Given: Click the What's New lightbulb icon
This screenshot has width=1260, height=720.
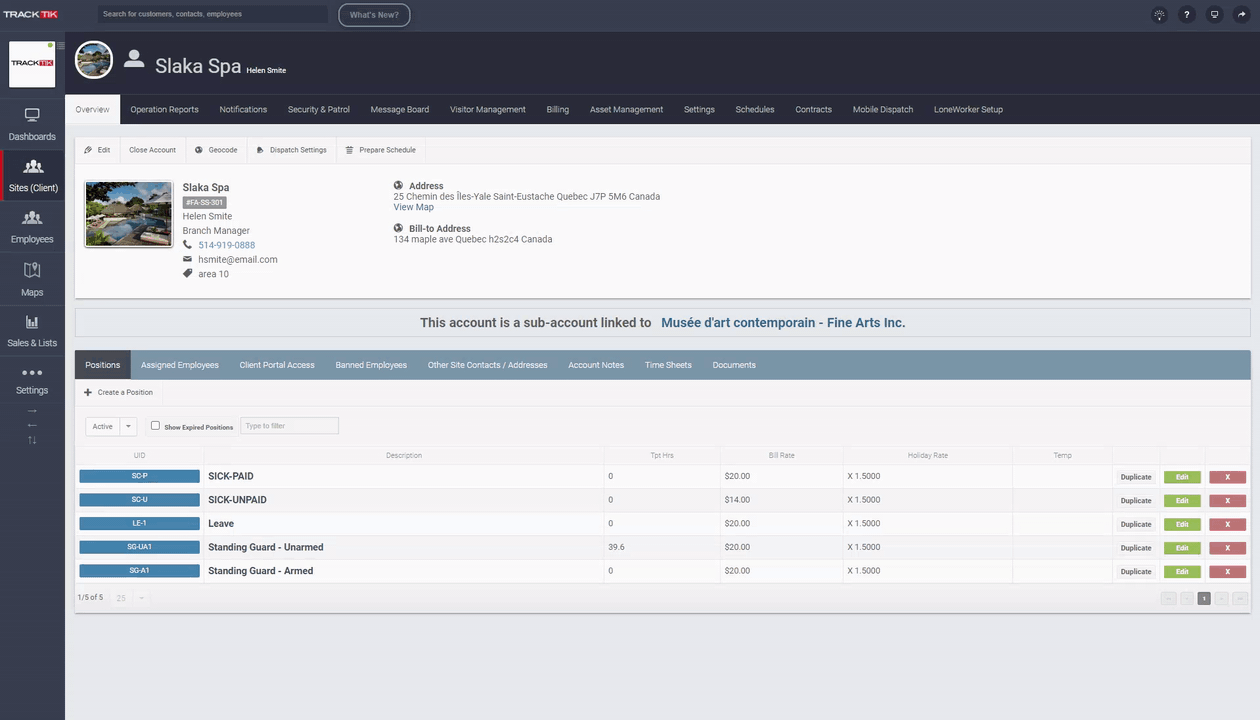Looking at the screenshot, I should click(1159, 14).
